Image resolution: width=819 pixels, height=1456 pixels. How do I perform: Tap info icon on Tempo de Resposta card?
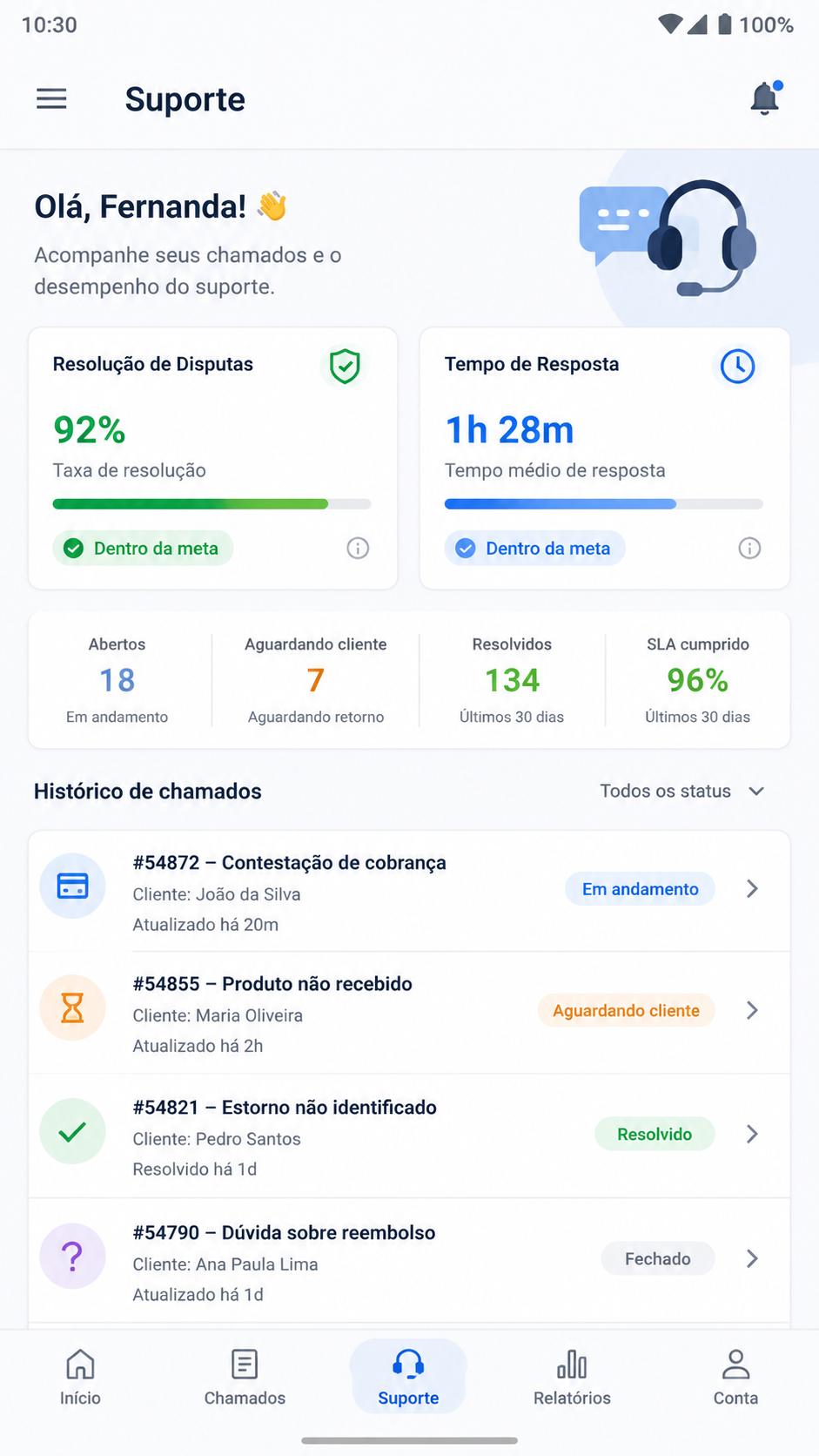click(x=749, y=548)
